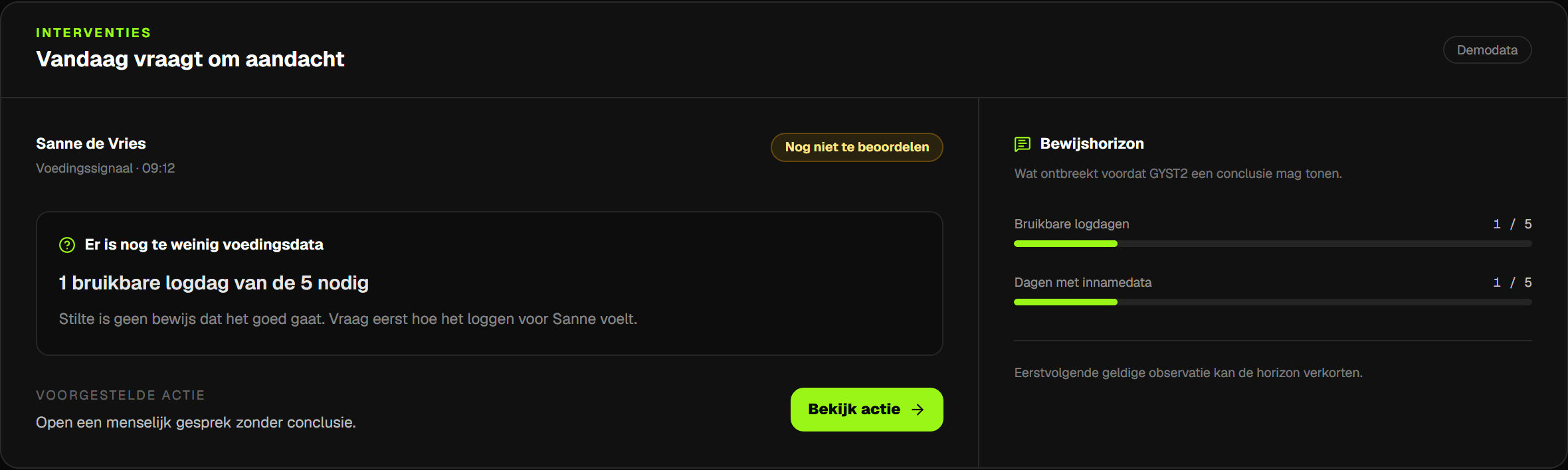The height and width of the screenshot is (470, 1568).
Task: Click the Open een menselijk gesprek text
Action: coord(196,423)
